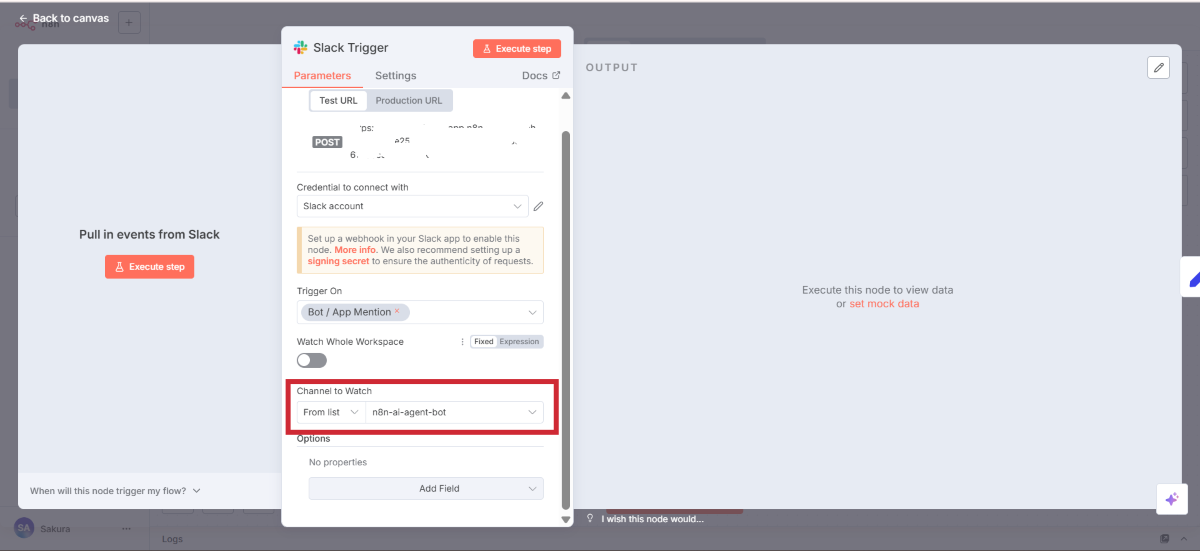Click the pencil icon next to Slack account
This screenshot has width=1200, height=551.
[538, 206]
